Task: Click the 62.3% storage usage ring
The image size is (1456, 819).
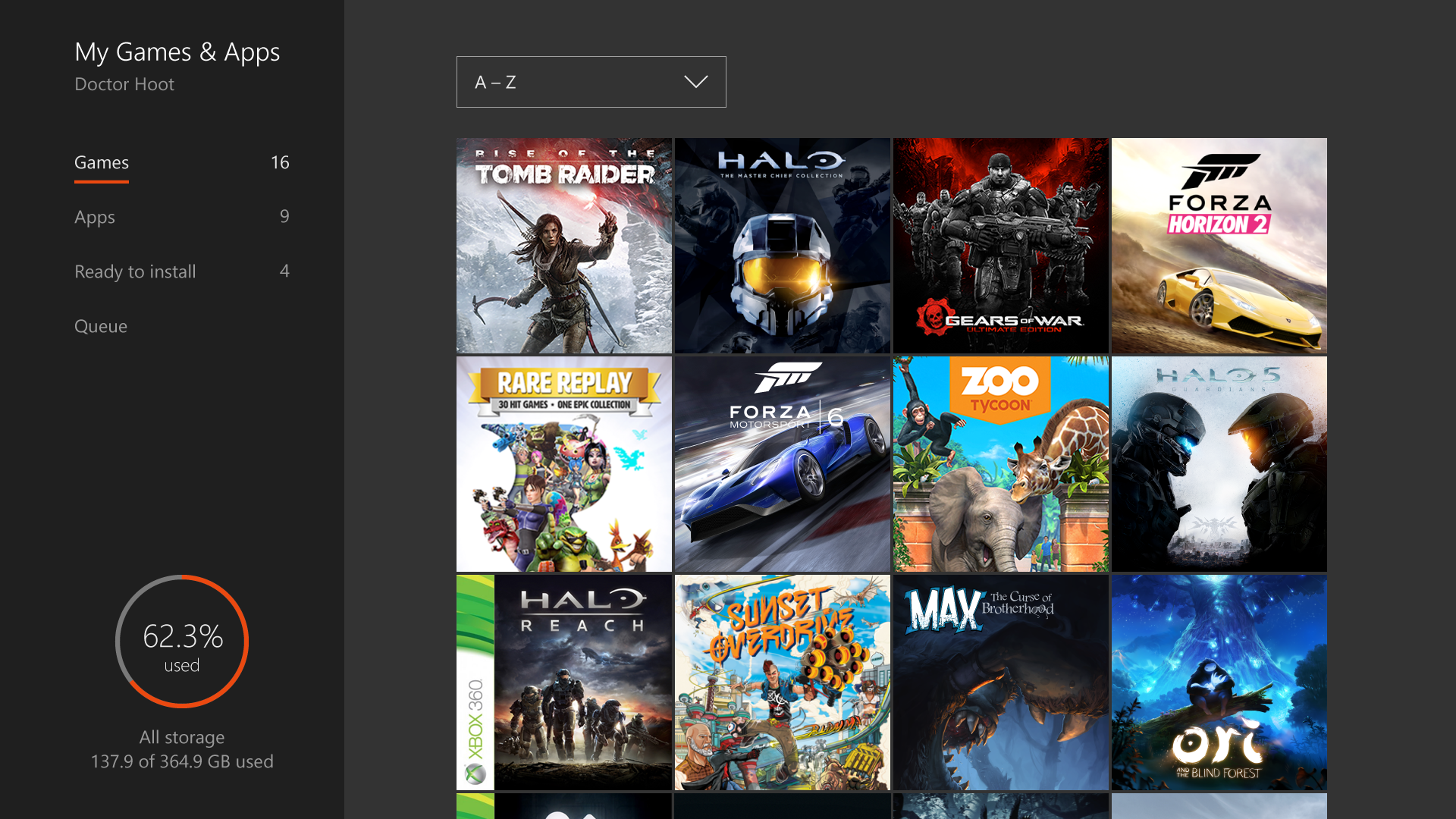Action: point(182,641)
